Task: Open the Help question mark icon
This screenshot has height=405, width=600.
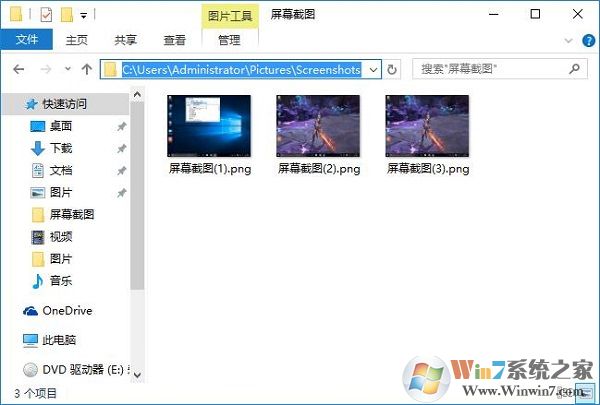Action: coord(587,40)
